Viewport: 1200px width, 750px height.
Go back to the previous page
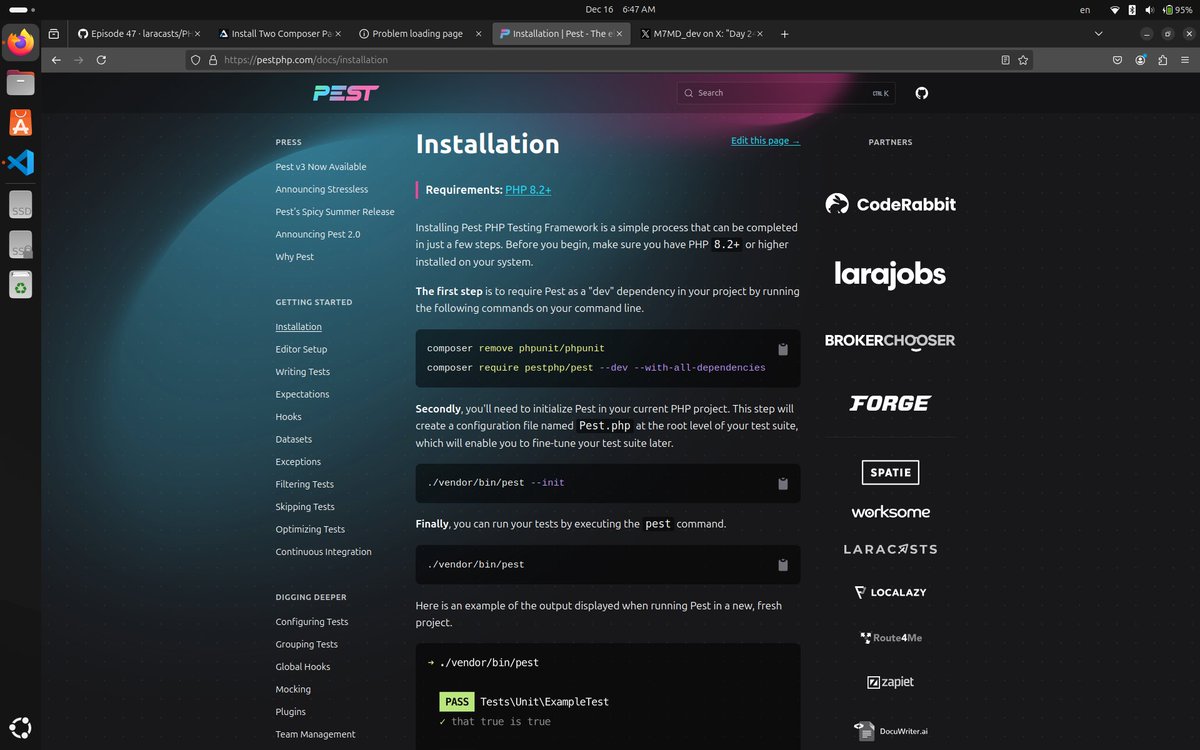pos(56,60)
